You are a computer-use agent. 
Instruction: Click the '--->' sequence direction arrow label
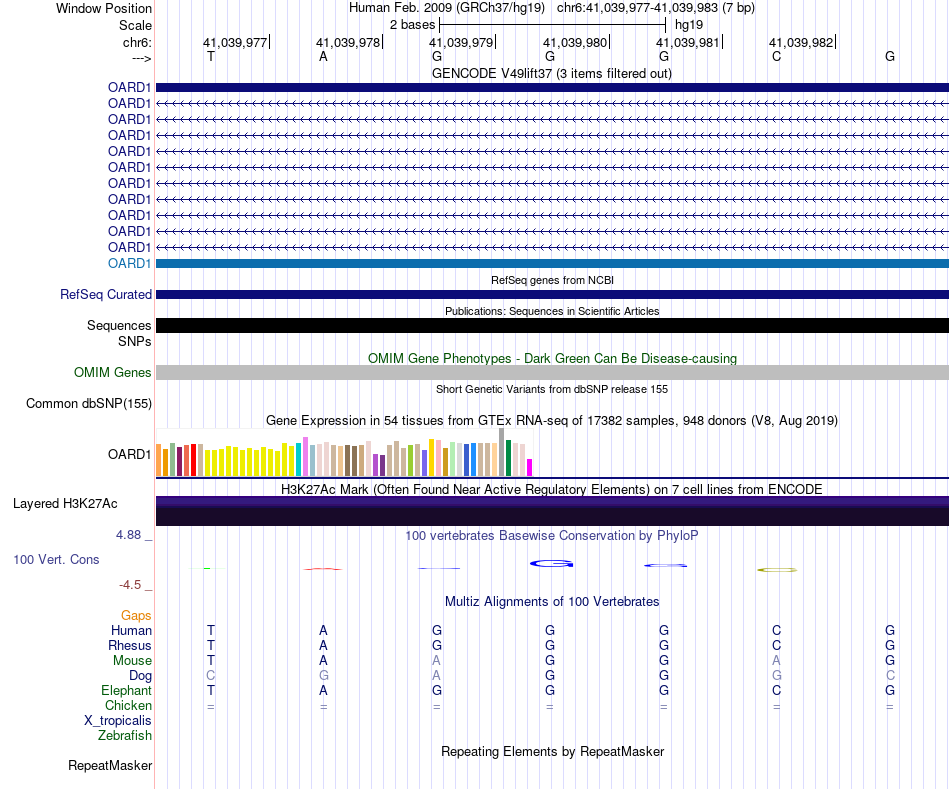click(x=141, y=58)
